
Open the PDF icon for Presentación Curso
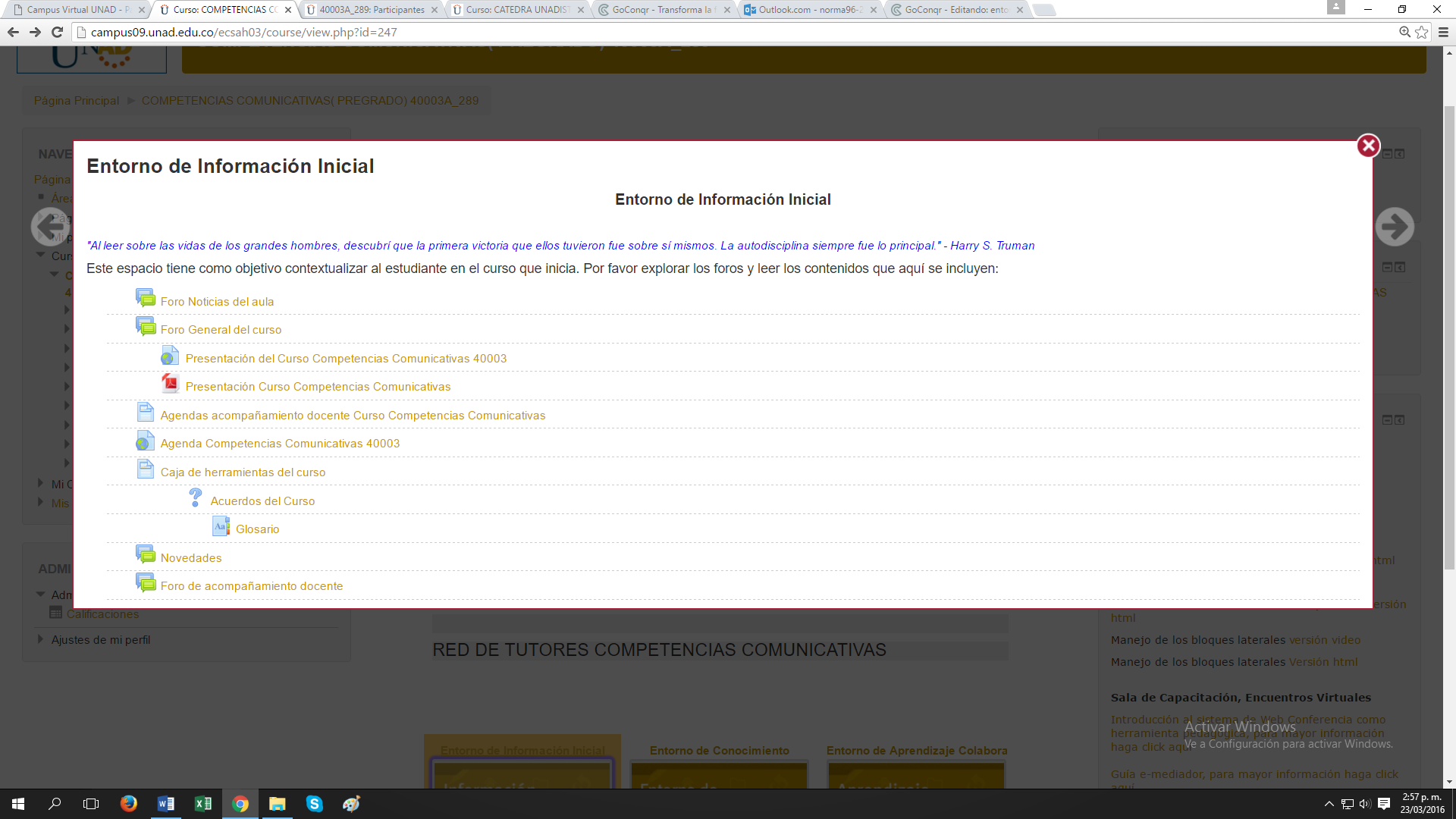click(170, 384)
